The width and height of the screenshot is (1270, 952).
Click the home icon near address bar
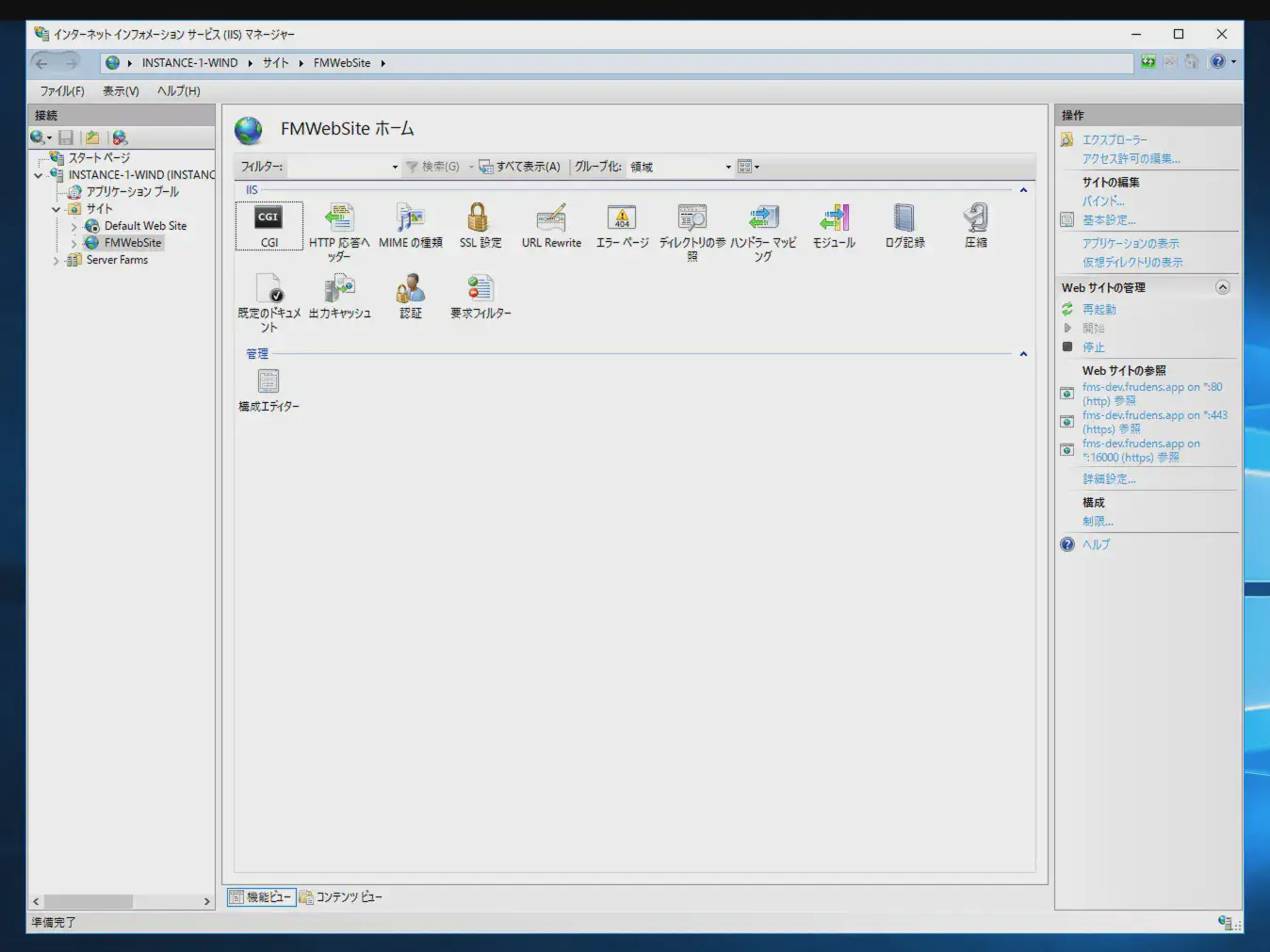point(1192,61)
